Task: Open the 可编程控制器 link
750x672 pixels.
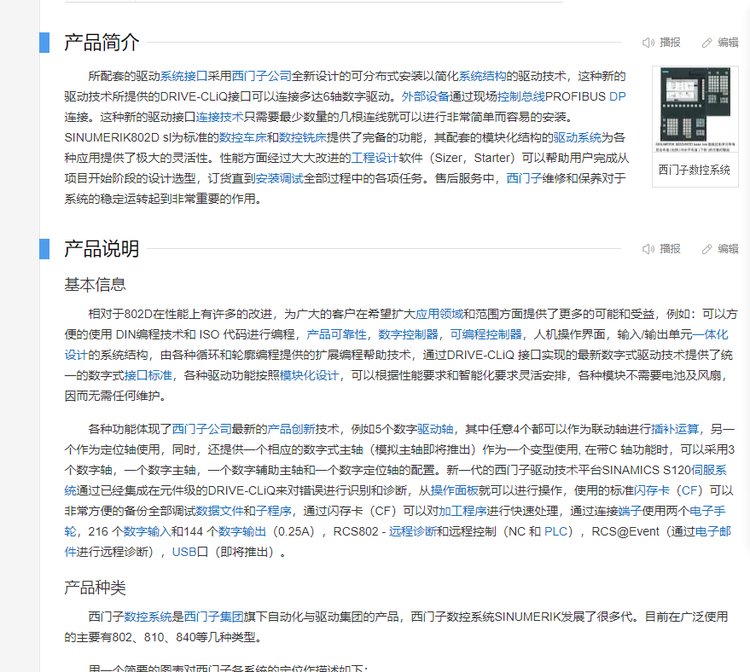Action: click(x=486, y=334)
